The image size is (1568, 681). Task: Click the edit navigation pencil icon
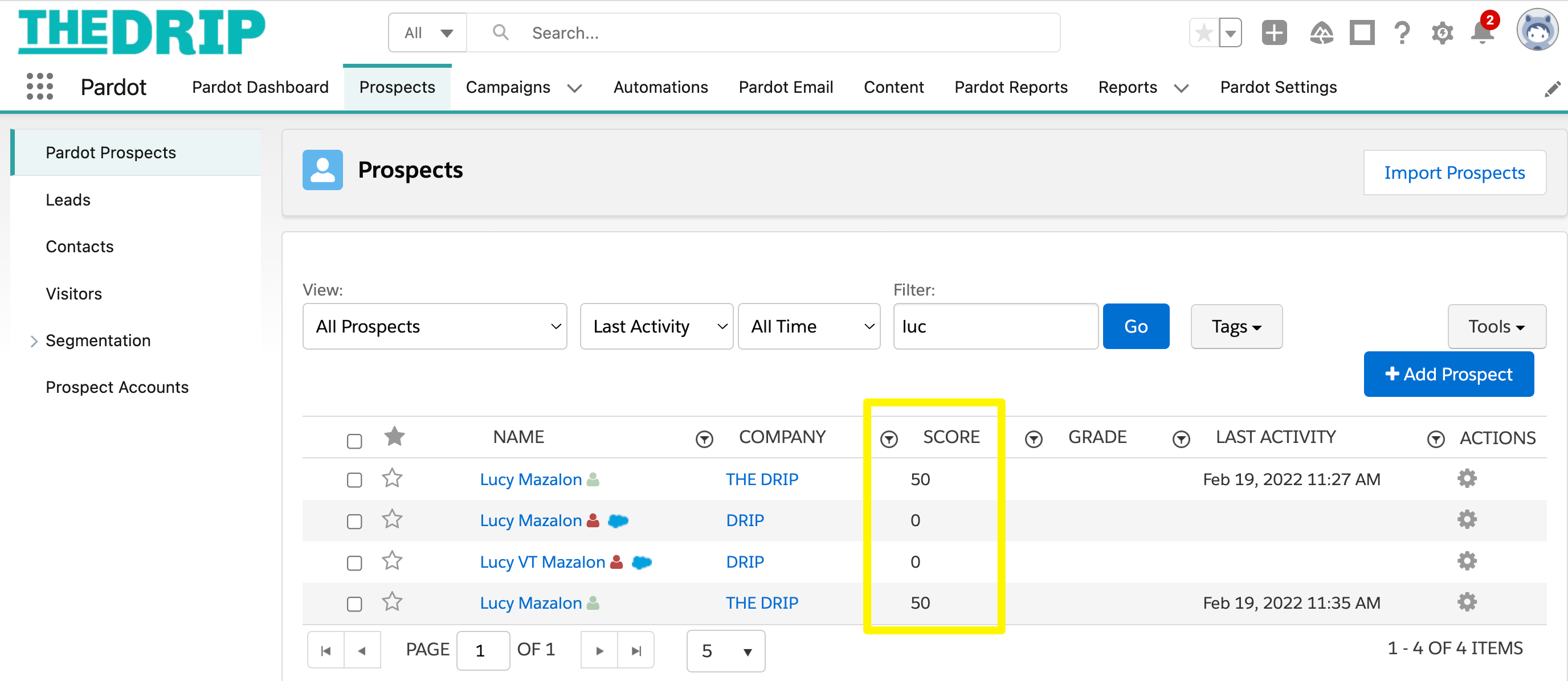point(1552,89)
